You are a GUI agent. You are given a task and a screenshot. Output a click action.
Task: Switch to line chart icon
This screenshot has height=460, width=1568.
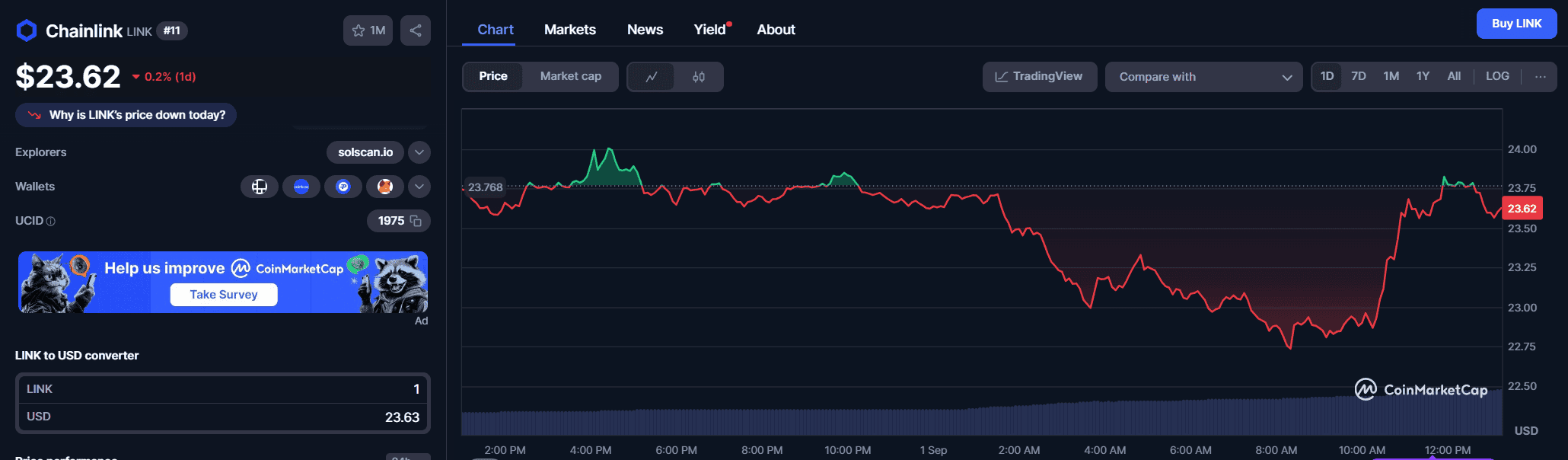click(x=652, y=77)
